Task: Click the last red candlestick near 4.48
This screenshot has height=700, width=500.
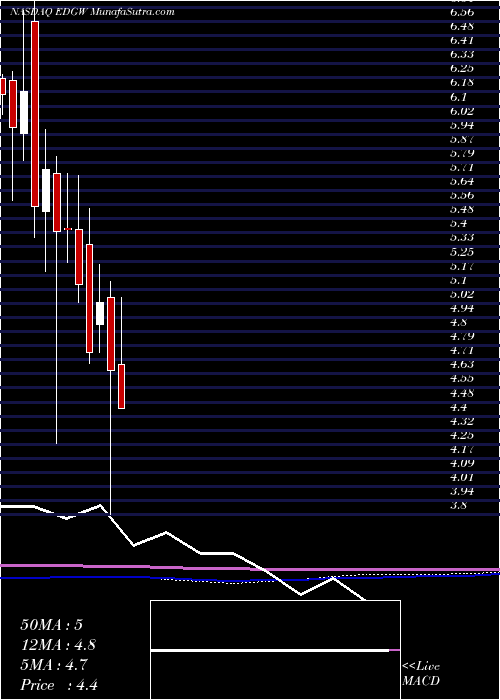Action: [x=121, y=386]
